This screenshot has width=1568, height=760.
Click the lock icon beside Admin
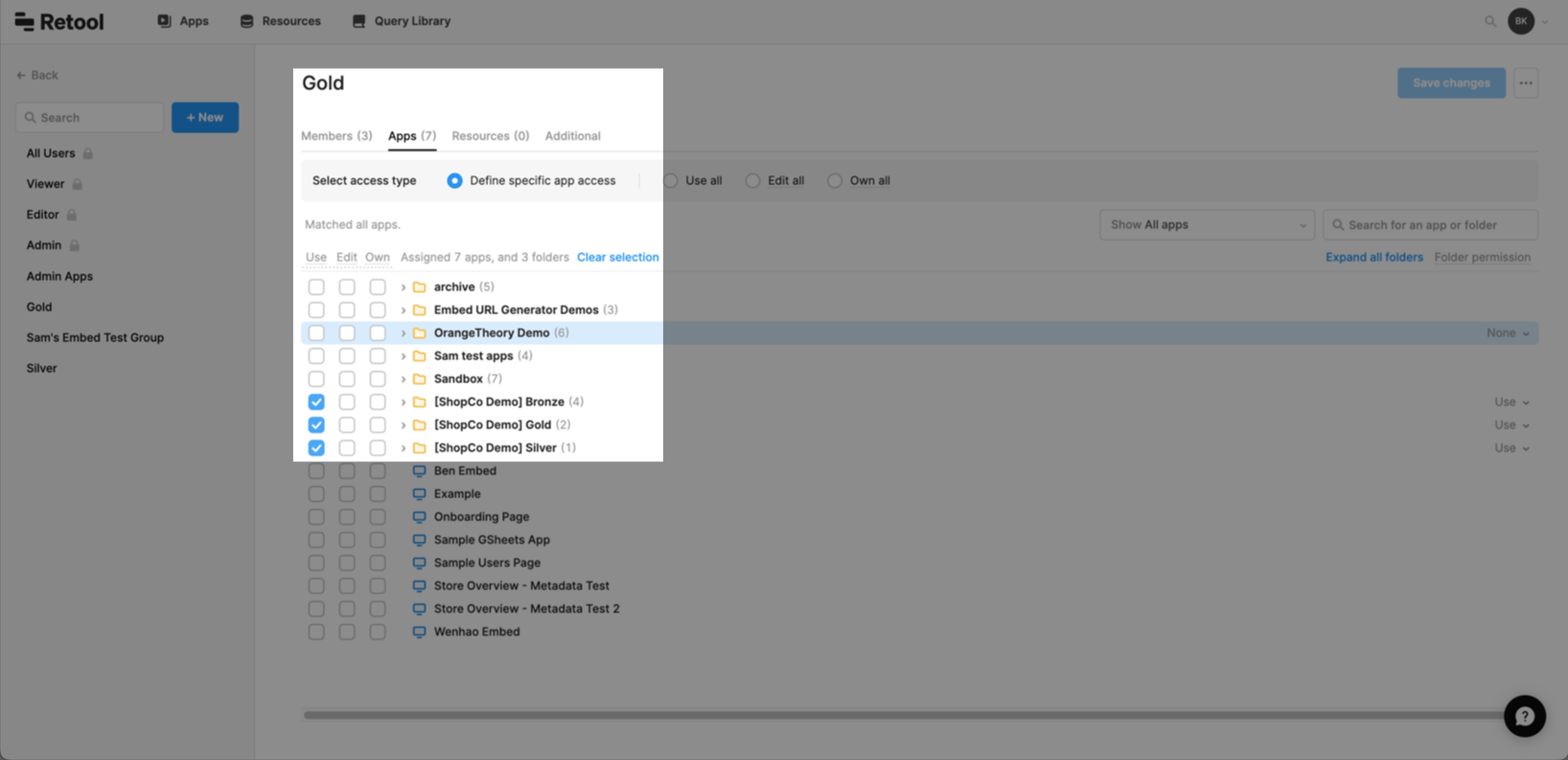point(75,245)
